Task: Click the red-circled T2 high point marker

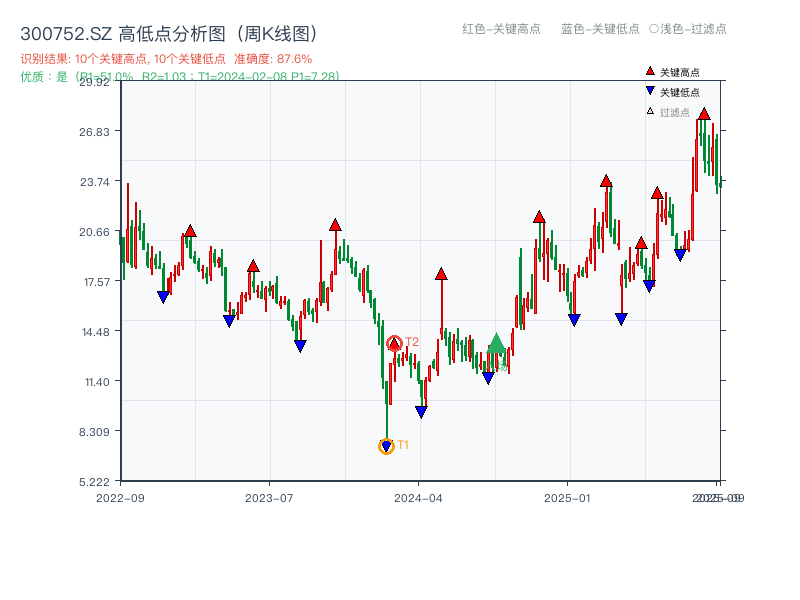Action: point(394,343)
